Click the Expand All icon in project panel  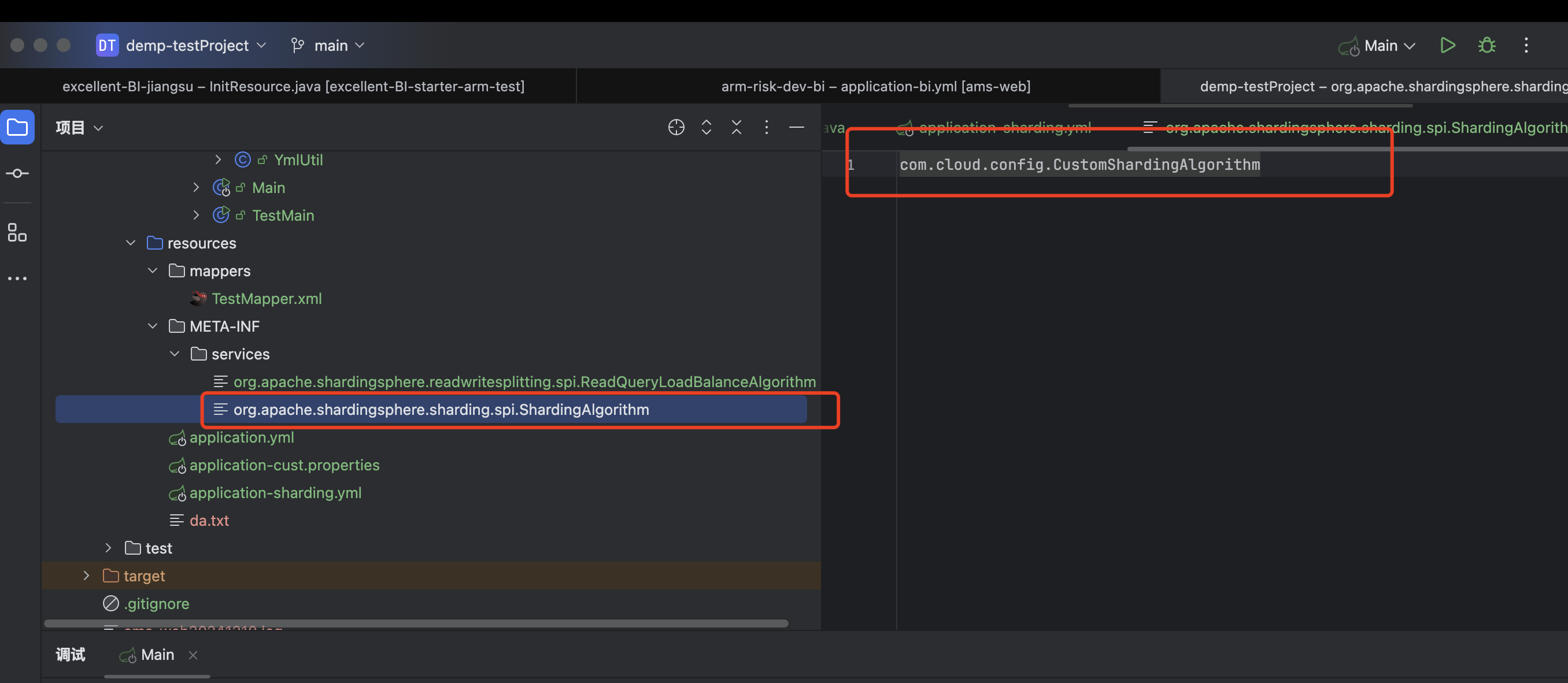[706, 128]
